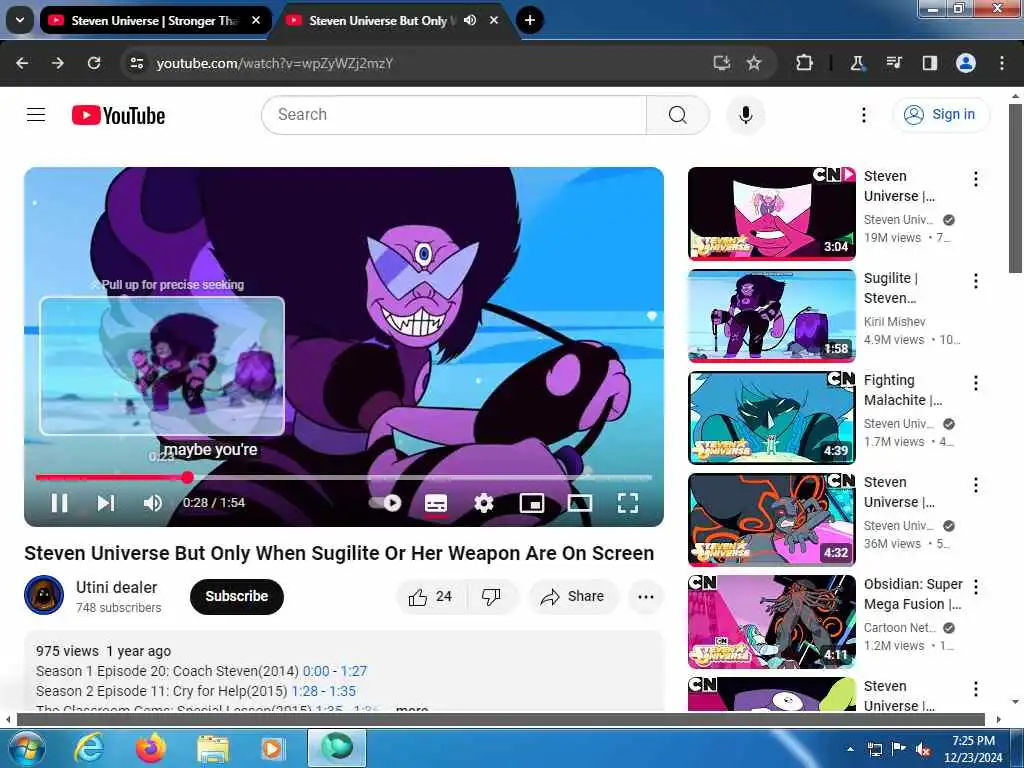Open options for 36M views video
Screen dimensions: 1024x768
[x=976, y=485]
